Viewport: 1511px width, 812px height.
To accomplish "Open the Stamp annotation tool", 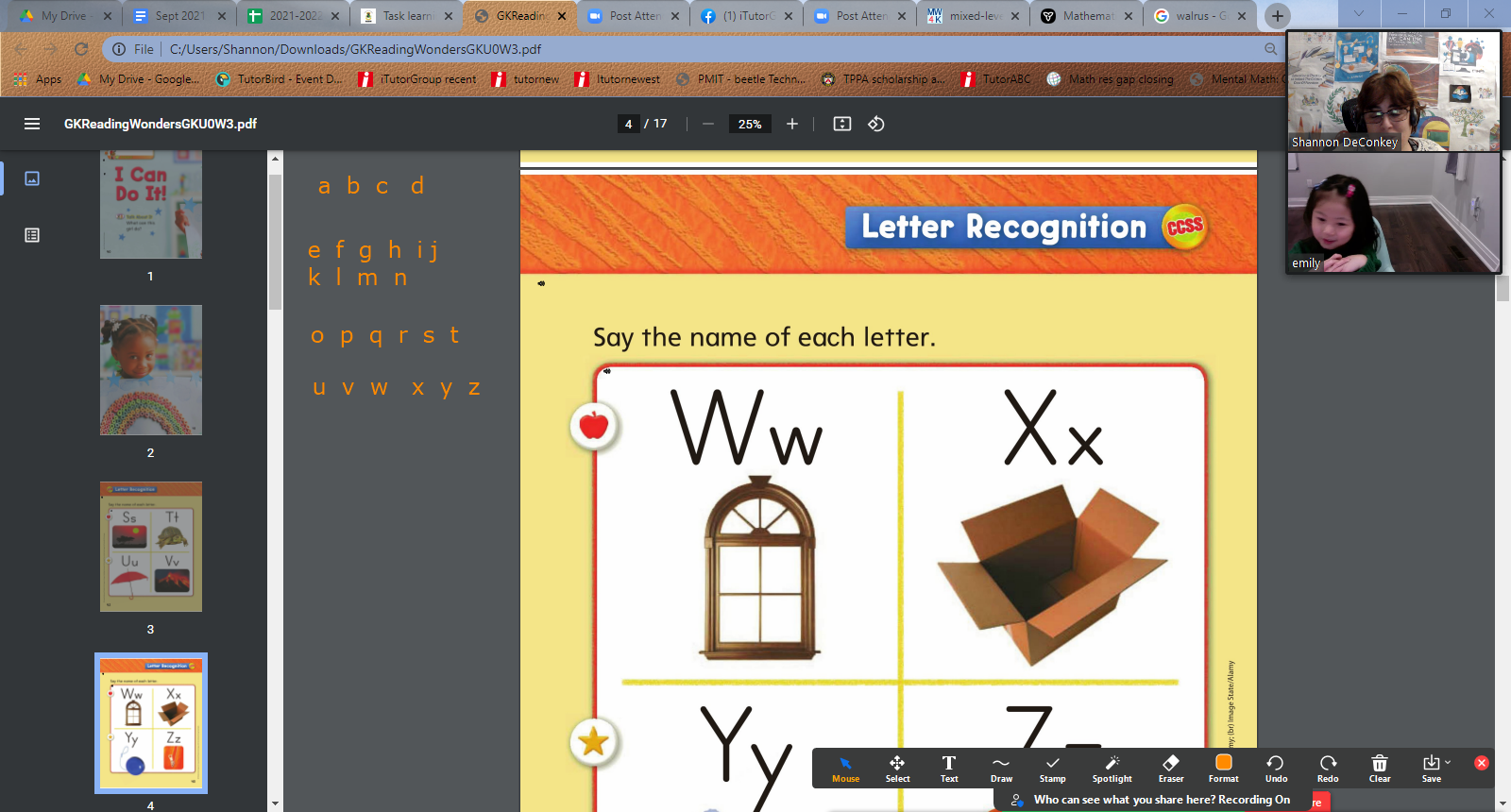I will tap(1053, 770).
